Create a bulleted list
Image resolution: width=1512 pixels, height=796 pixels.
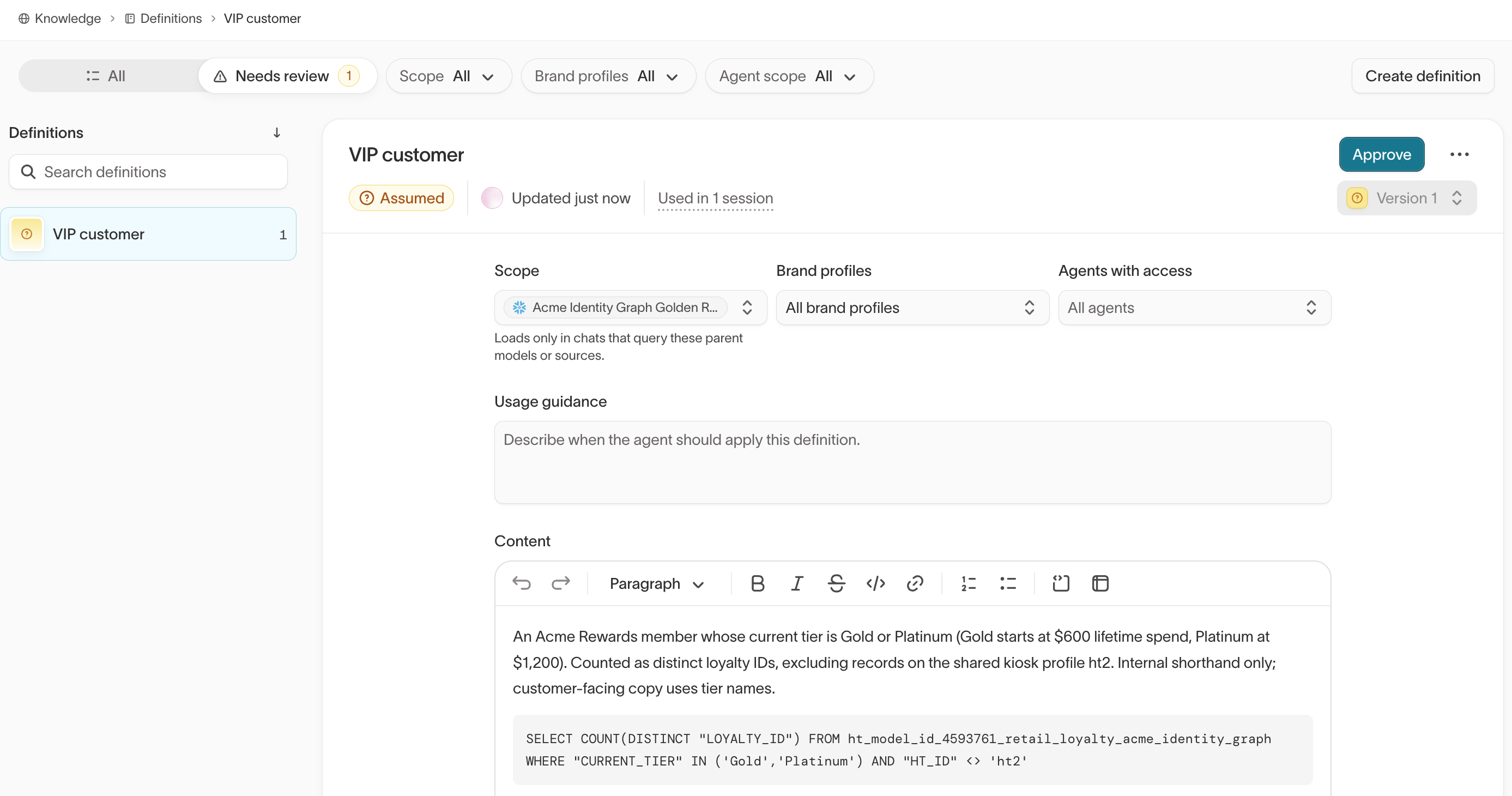pos(1008,583)
